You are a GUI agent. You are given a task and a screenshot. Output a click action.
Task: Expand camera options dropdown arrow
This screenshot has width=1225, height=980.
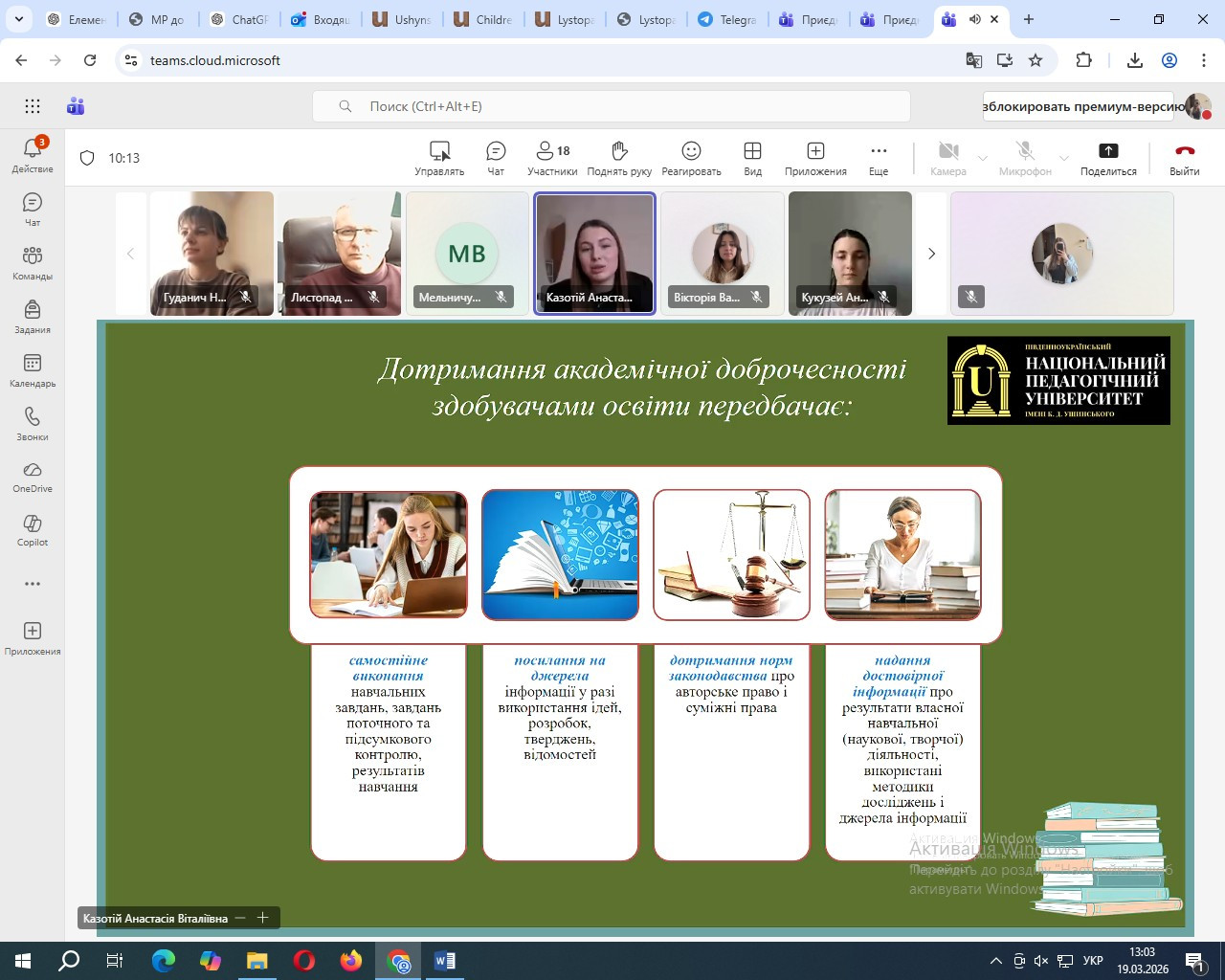click(x=983, y=158)
